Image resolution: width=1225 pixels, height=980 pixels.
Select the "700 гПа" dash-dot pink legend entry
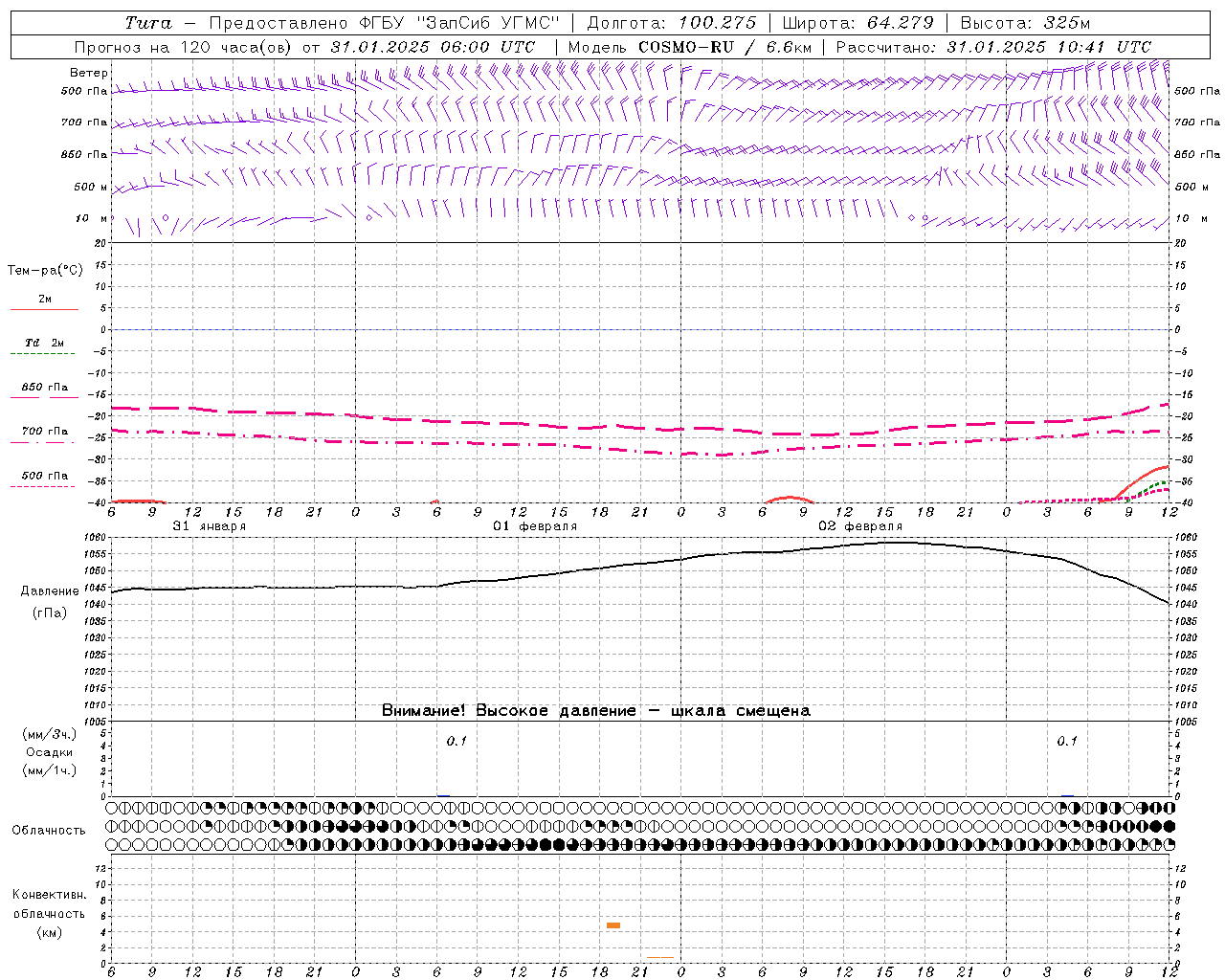click(x=44, y=435)
